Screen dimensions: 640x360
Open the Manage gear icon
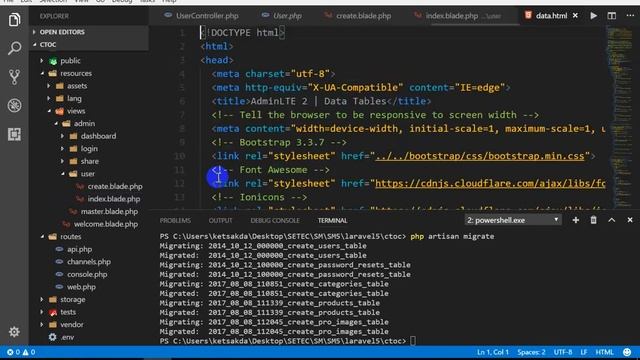[14, 331]
